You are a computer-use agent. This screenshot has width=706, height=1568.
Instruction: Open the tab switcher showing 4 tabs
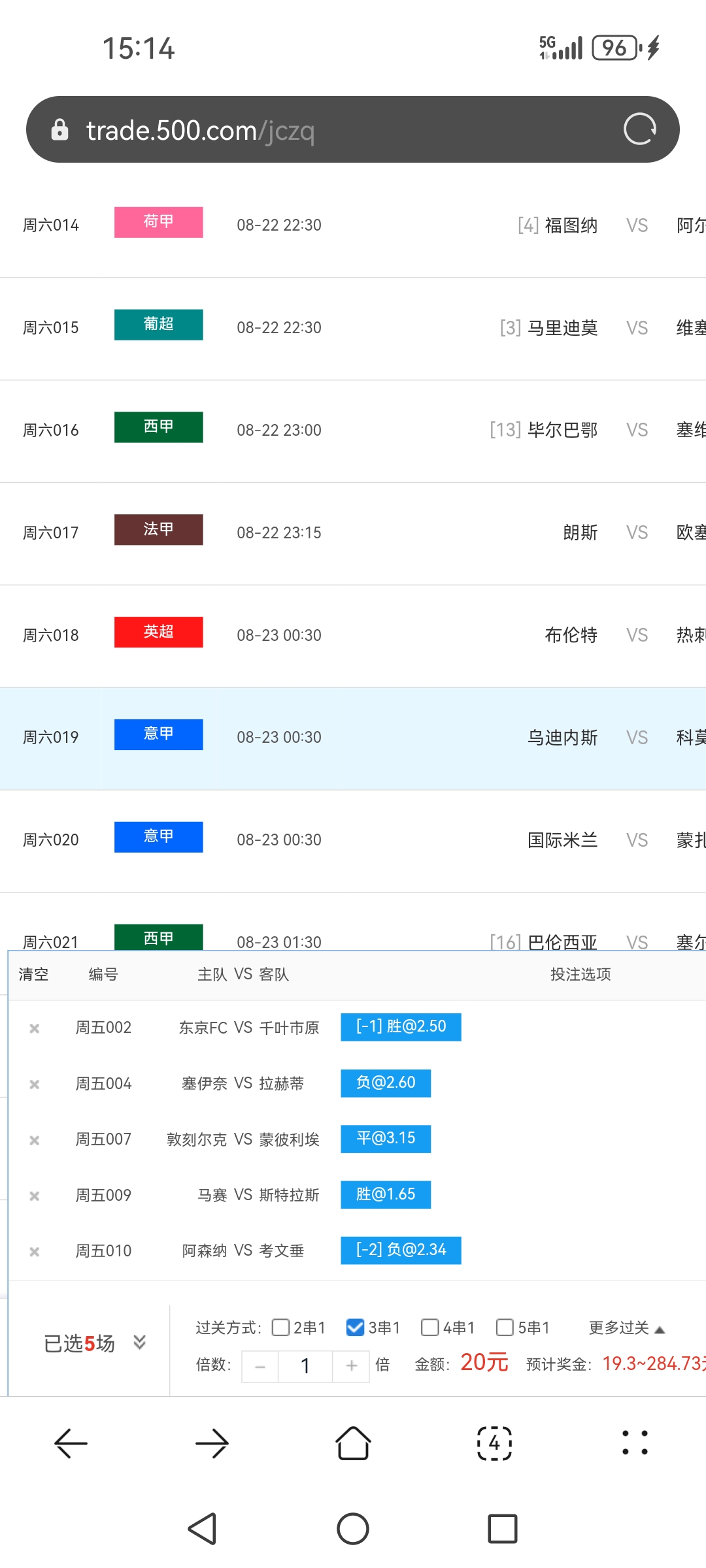pyautogui.click(x=494, y=1443)
